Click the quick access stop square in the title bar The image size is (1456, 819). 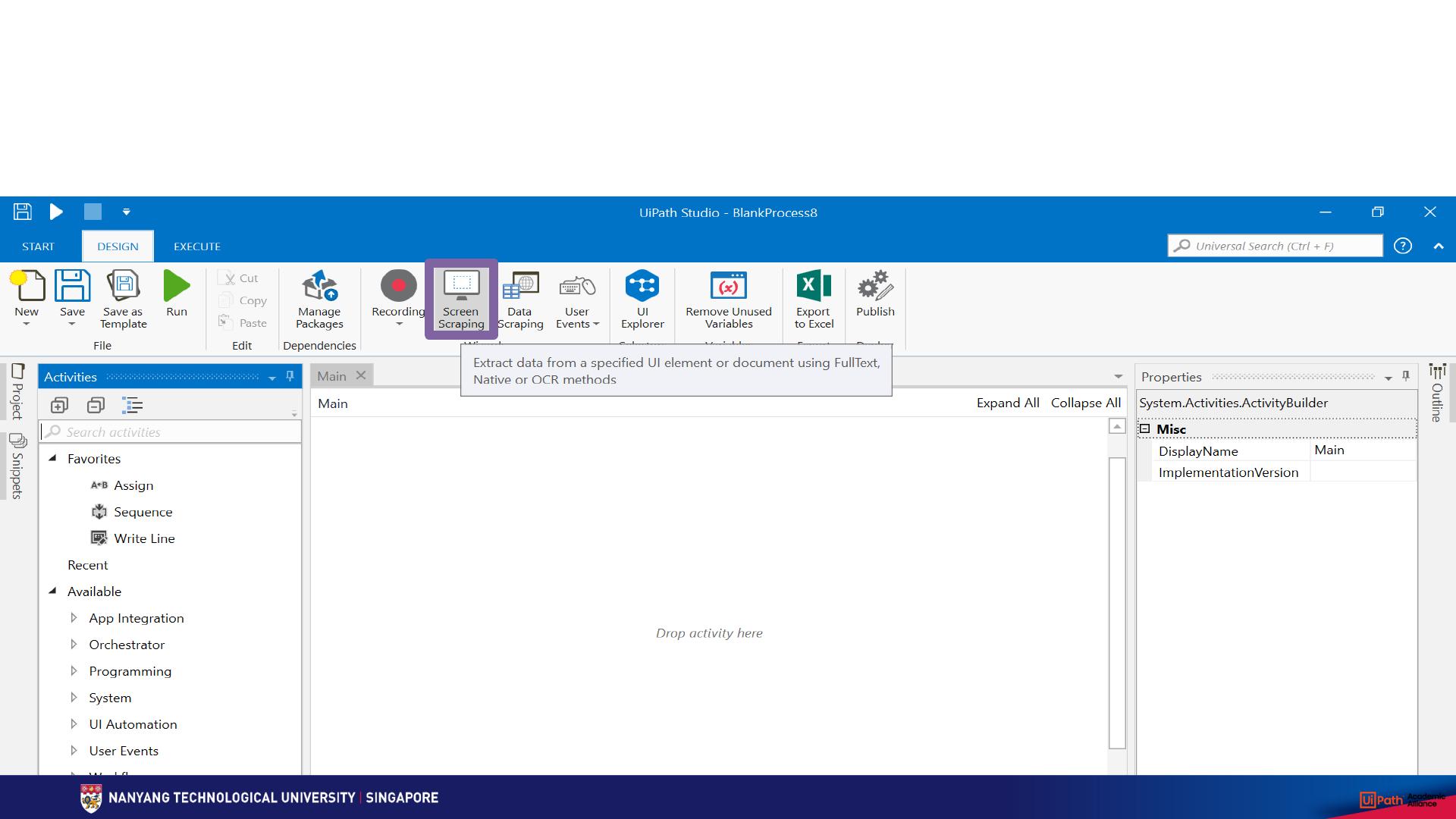click(x=93, y=212)
